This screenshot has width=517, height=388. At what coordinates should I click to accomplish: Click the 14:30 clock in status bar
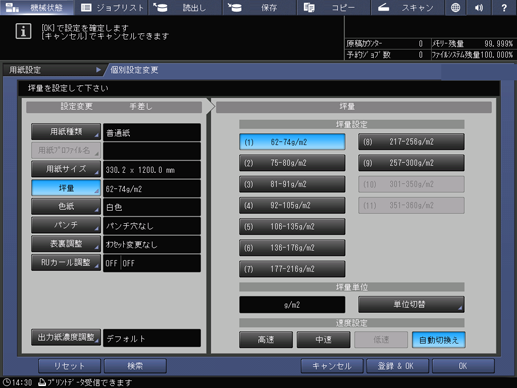(17, 382)
